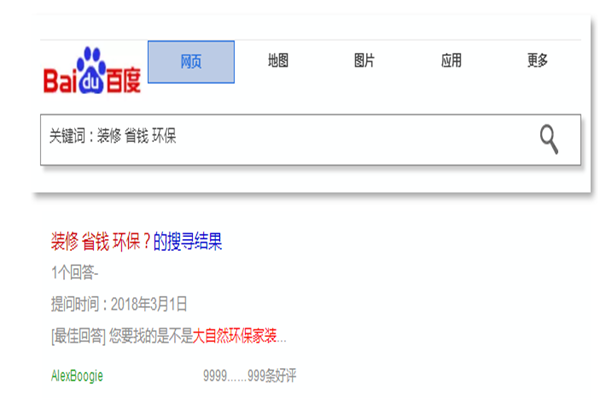Click the 1个回答 answer count
The width and height of the screenshot is (600, 400).
pos(74,272)
